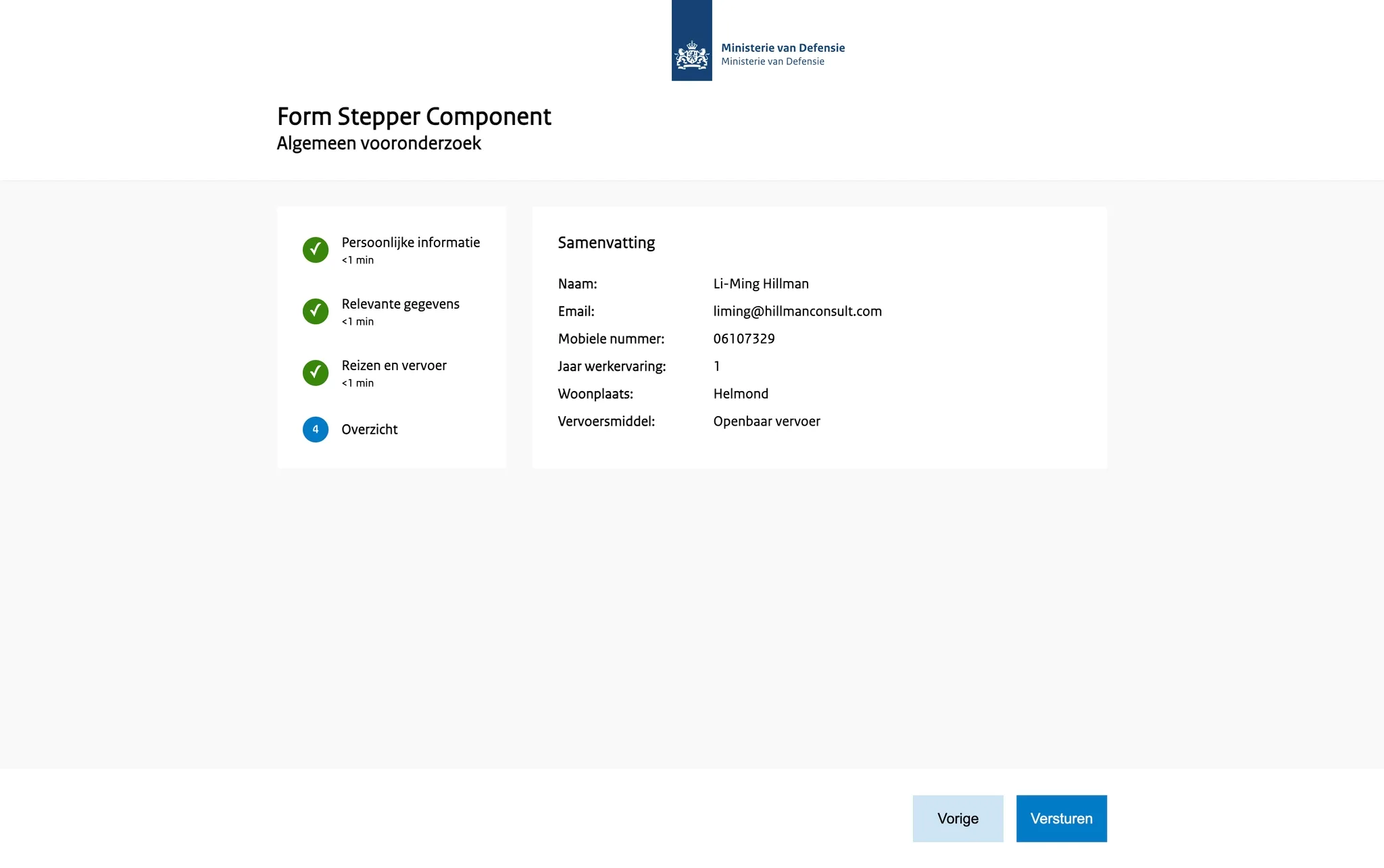Click the Vervoersmiddel: label
The image size is (1384, 868).
pos(606,422)
